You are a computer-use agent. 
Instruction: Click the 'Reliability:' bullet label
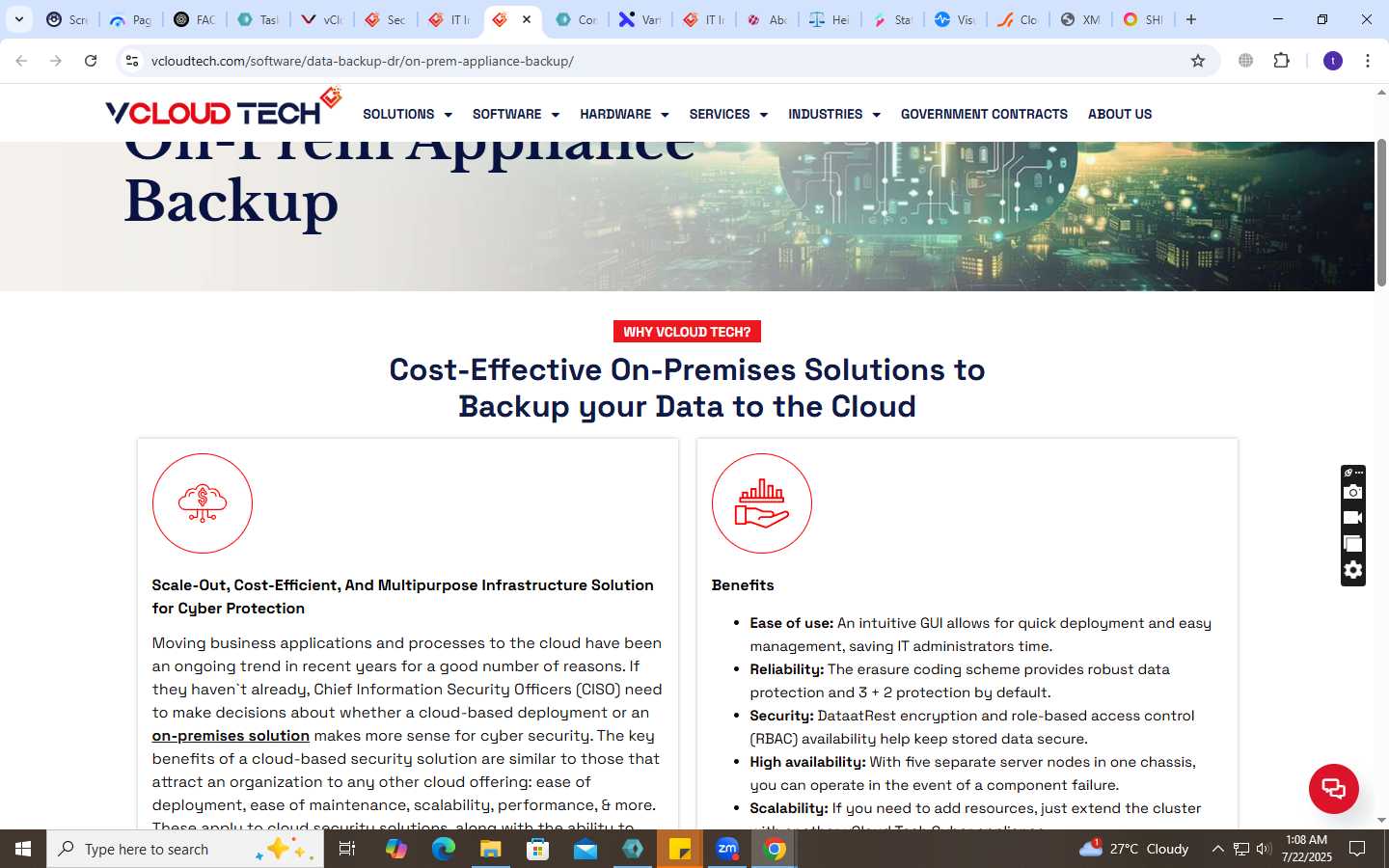click(787, 669)
